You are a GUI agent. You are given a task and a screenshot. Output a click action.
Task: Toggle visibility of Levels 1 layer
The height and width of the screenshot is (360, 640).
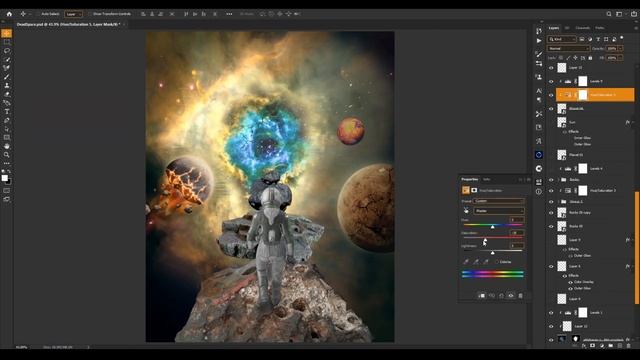(551, 313)
